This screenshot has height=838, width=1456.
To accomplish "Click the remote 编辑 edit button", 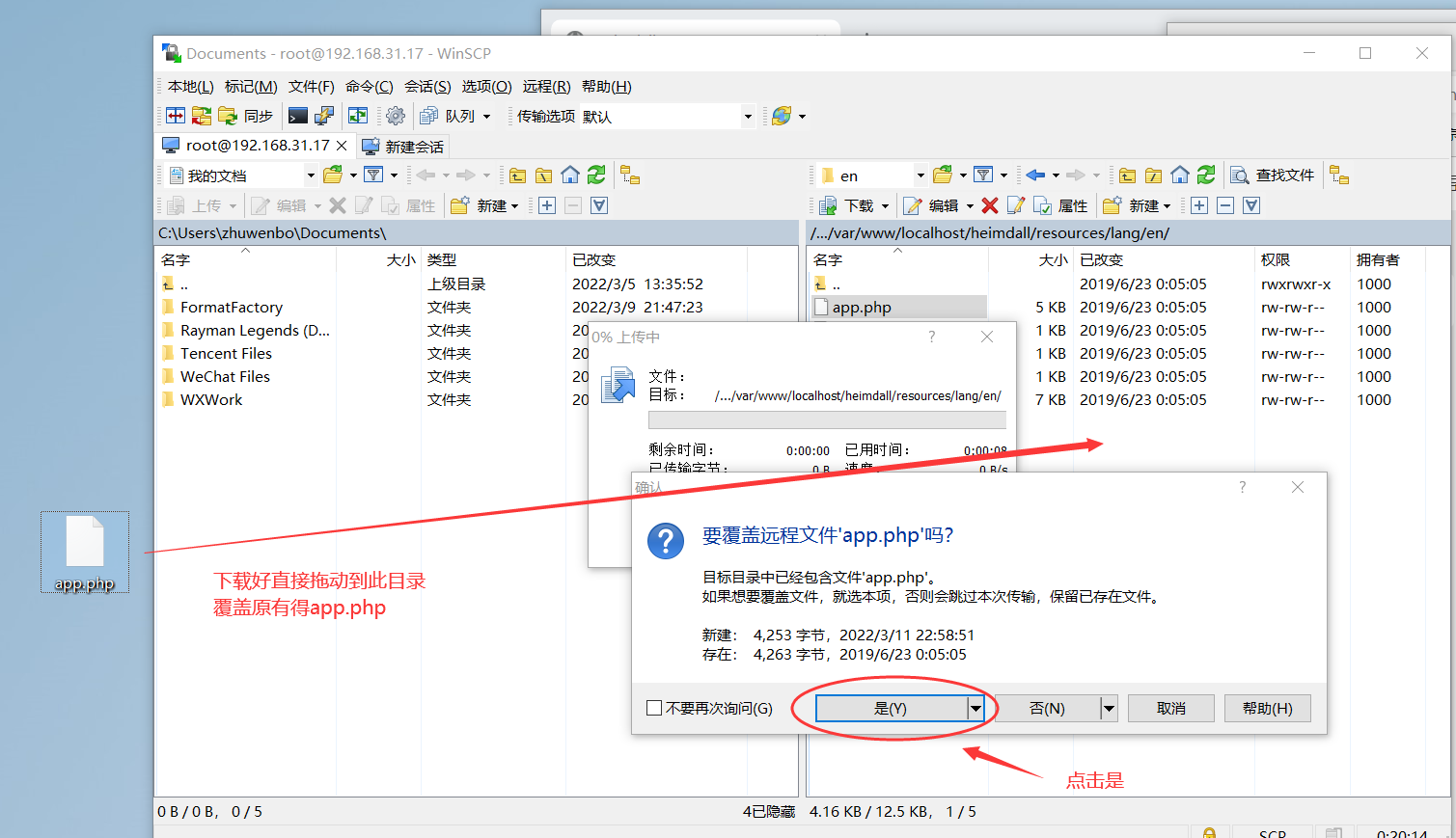I will [x=931, y=205].
